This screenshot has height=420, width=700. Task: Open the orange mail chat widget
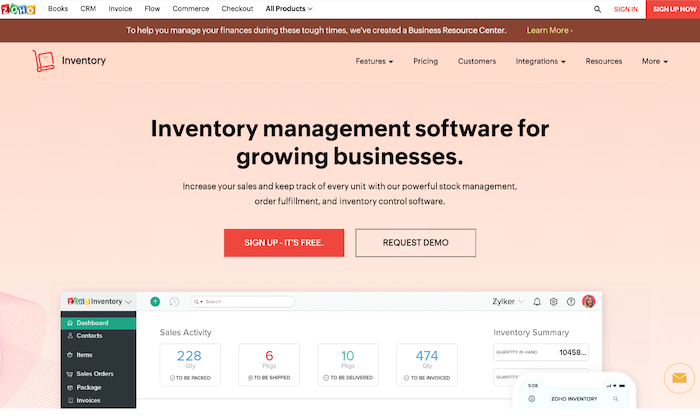point(679,378)
